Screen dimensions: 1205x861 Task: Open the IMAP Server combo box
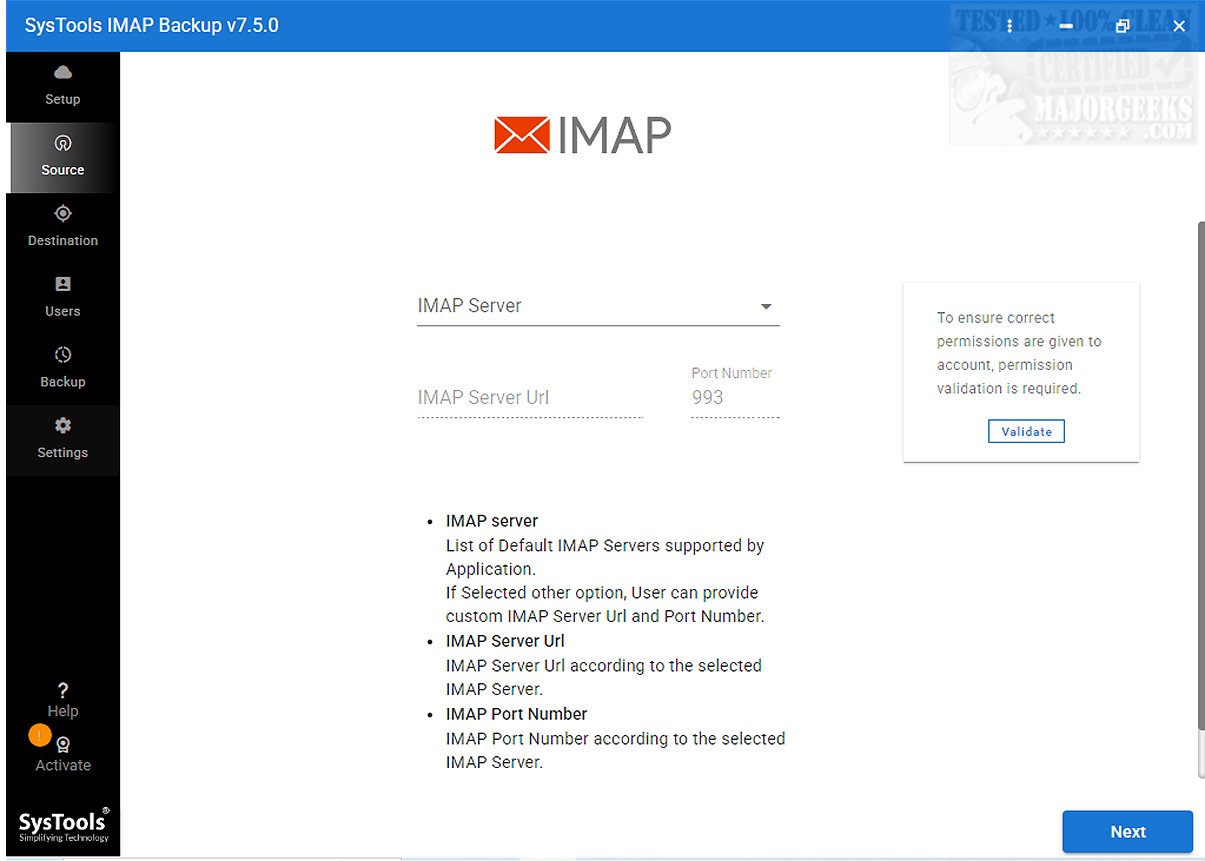(x=598, y=306)
